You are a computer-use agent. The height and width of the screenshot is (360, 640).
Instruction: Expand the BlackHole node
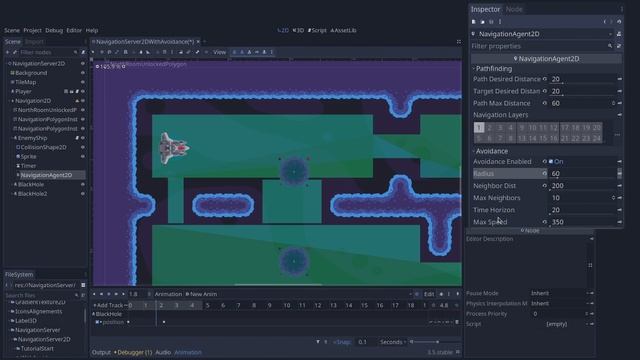pos(12,184)
